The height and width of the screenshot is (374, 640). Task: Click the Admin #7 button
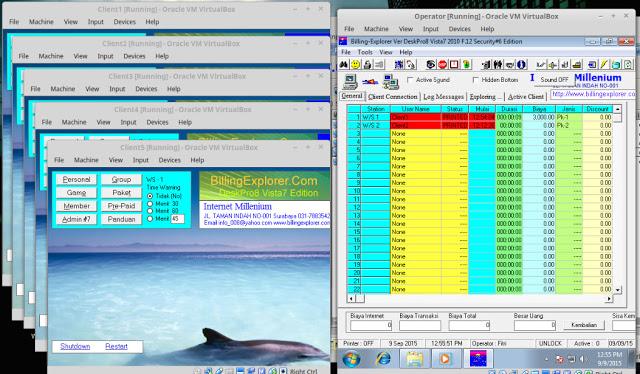pyautogui.click(x=76, y=219)
